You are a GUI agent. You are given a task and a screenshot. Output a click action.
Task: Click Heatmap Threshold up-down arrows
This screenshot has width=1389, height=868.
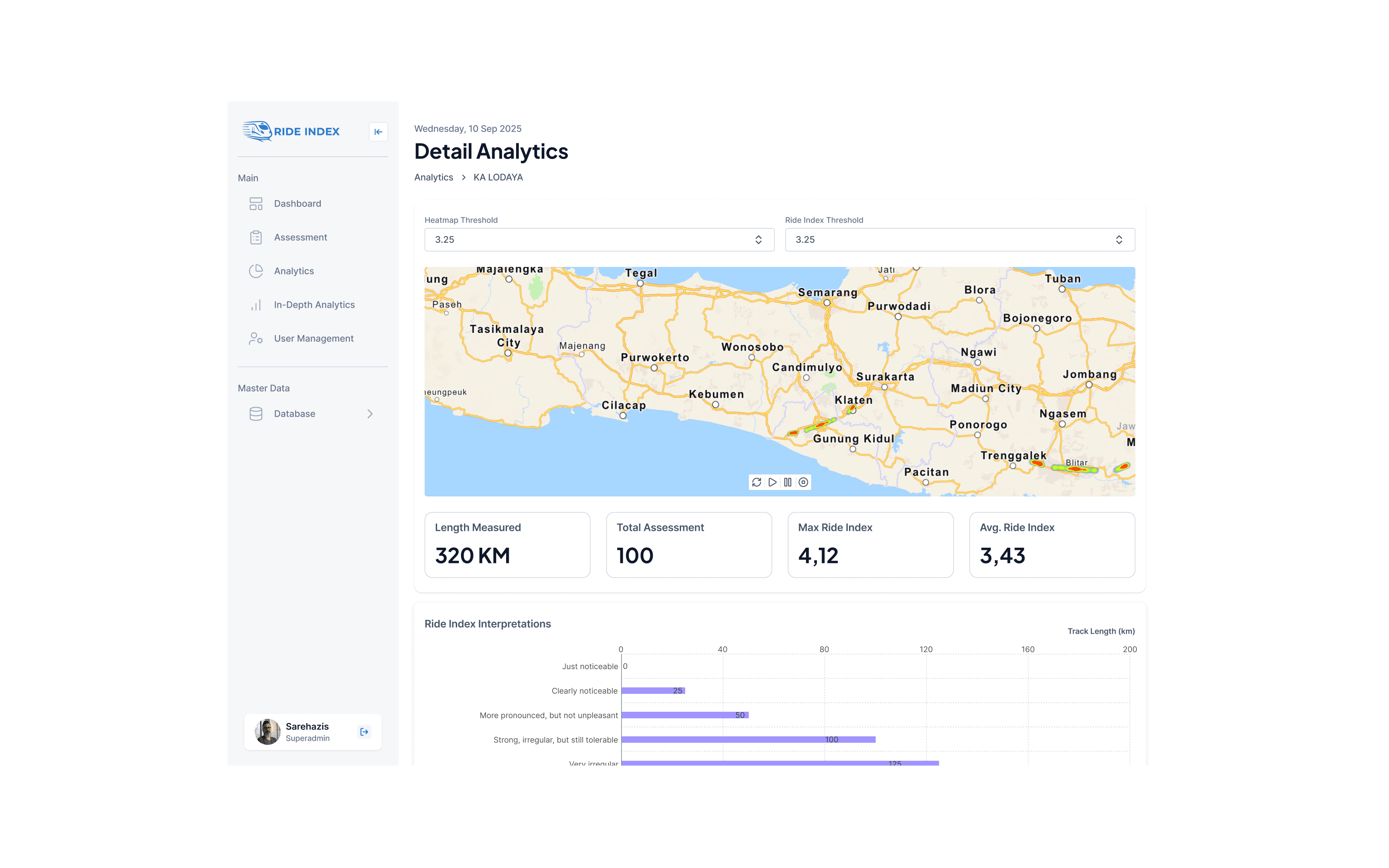point(759,240)
